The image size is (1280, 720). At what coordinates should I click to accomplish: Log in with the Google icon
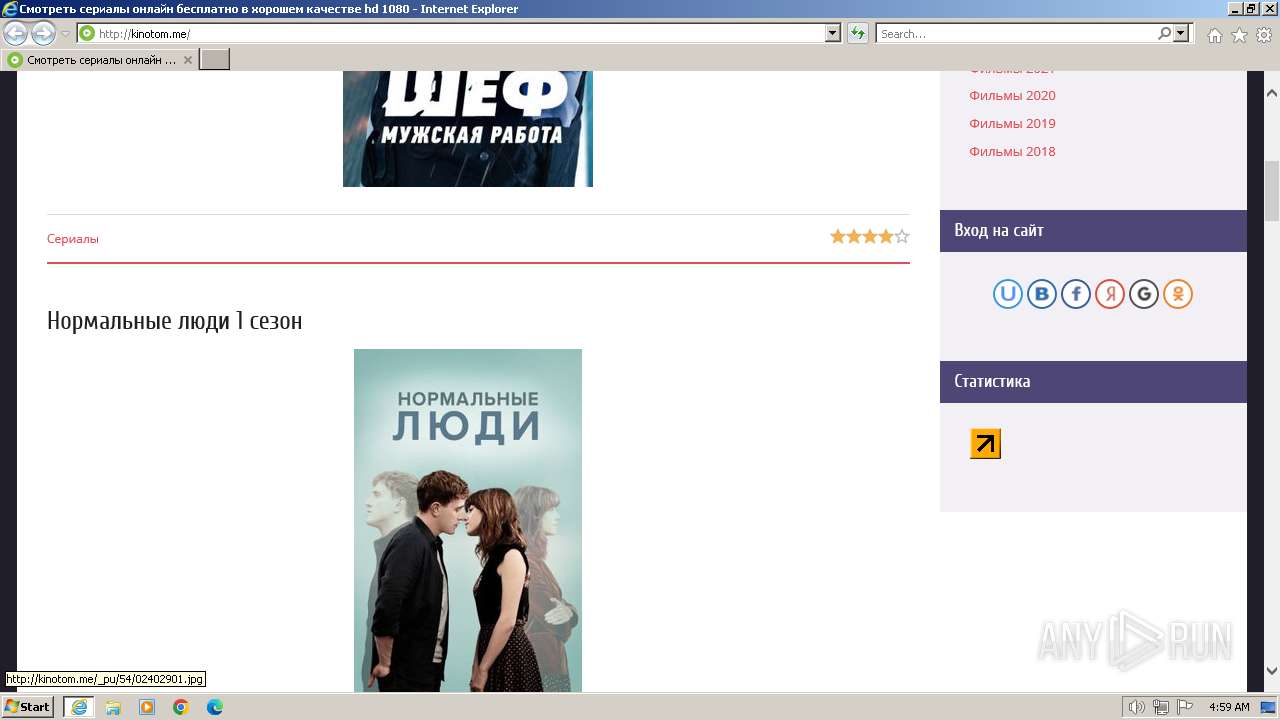click(1144, 294)
